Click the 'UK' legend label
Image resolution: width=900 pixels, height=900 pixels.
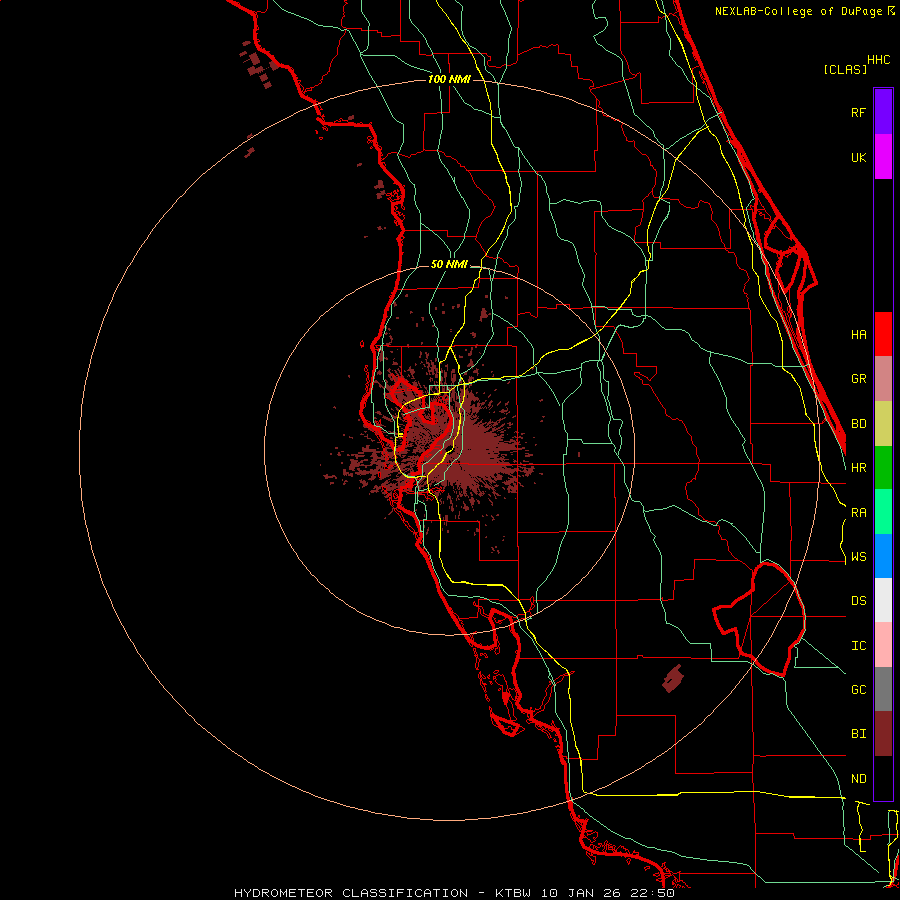click(x=859, y=157)
